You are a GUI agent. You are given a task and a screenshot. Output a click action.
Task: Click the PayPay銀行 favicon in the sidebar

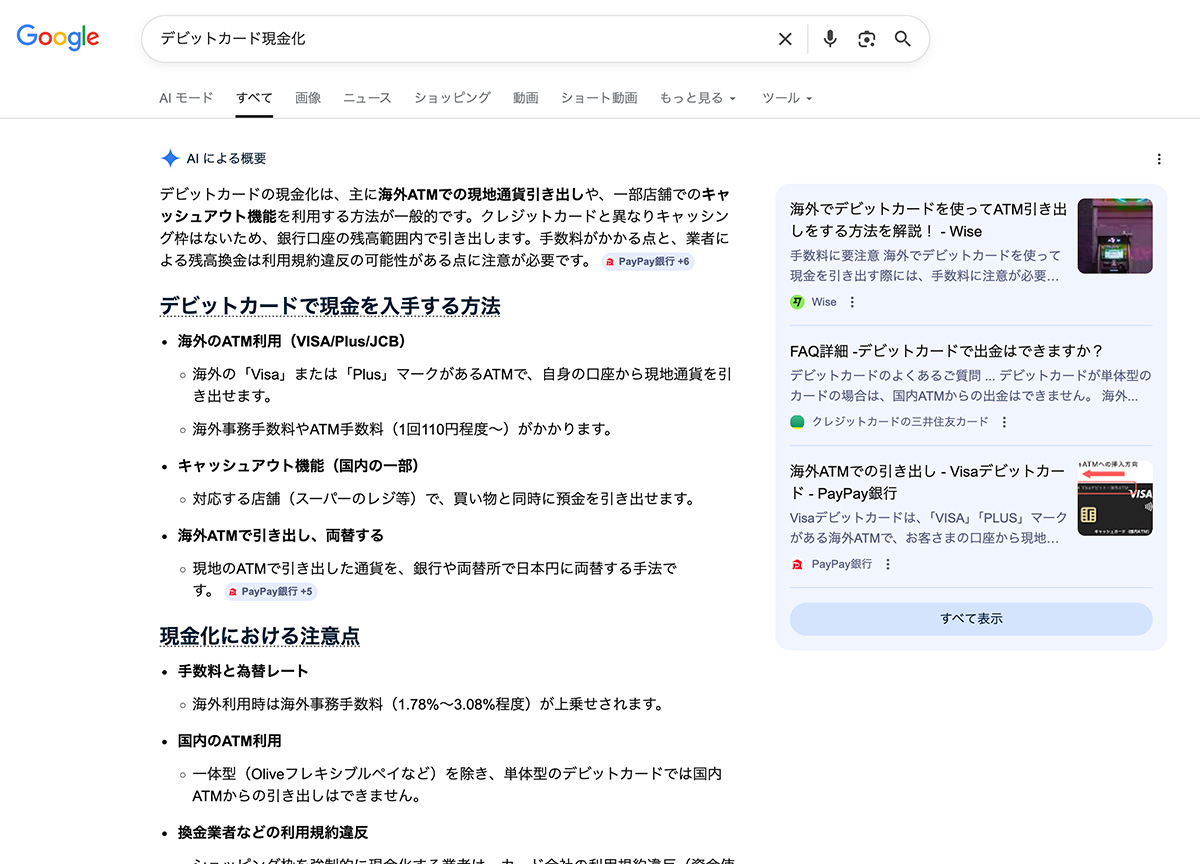(x=796, y=563)
